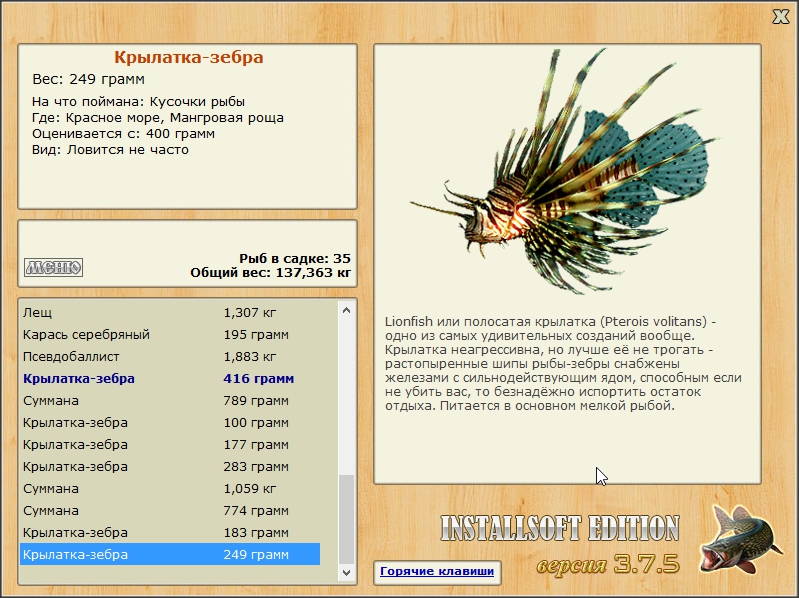Select the Крылатка-зебра 183 грамм row
The height and width of the screenshot is (598, 799).
pyautogui.click(x=170, y=532)
